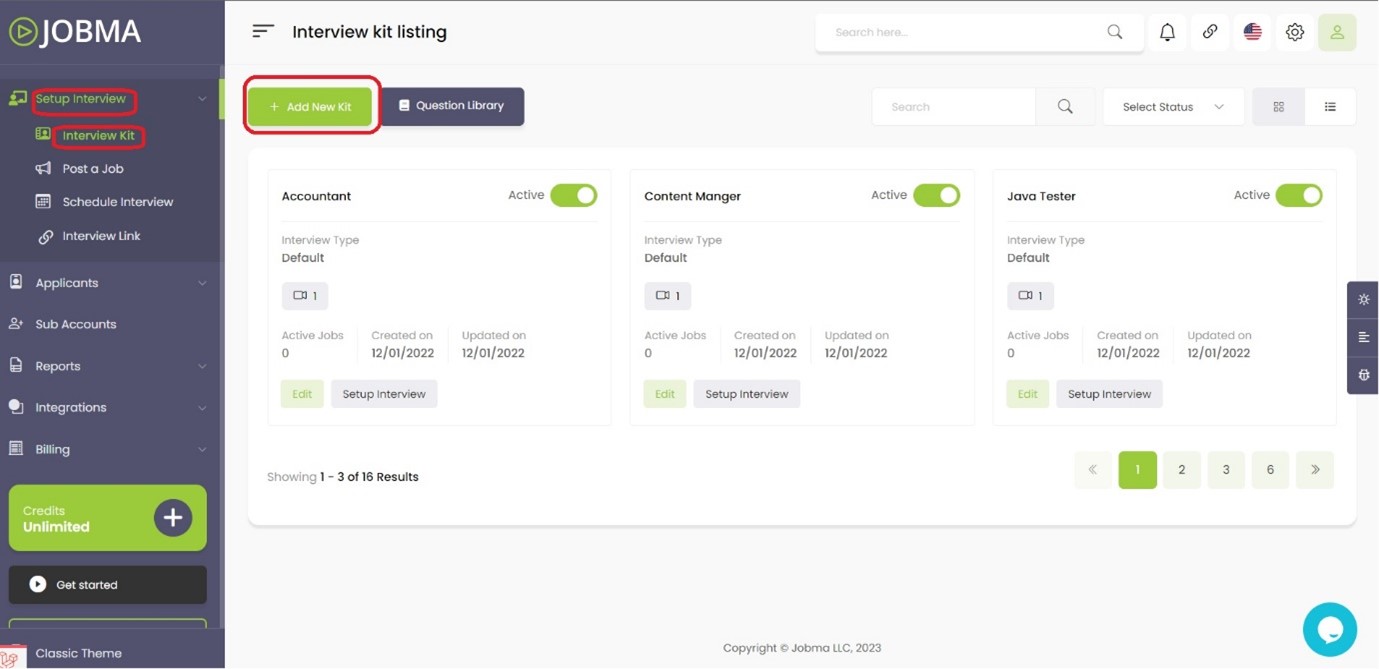
Task: Open the Question Library
Action: click(x=452, y=106)
